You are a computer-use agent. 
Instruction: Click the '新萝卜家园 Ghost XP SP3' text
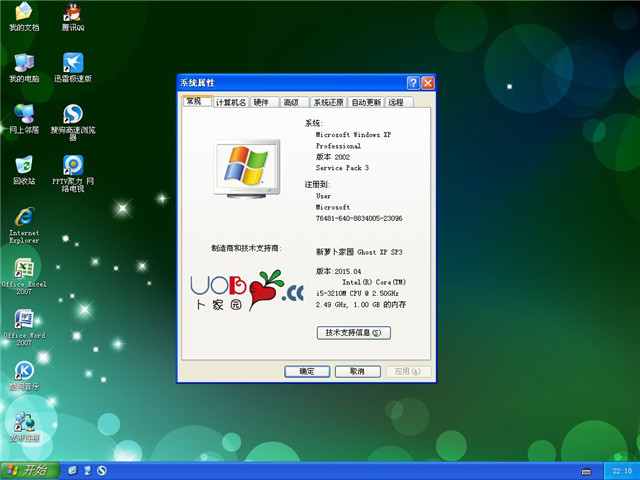tap(359, 252)
